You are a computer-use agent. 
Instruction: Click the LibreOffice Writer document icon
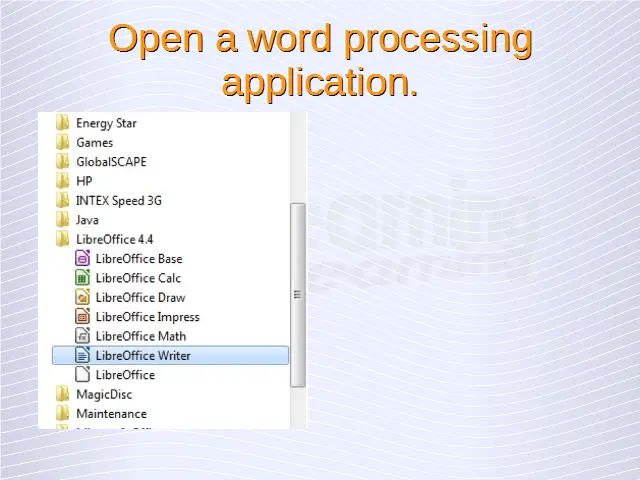[83, 355]
